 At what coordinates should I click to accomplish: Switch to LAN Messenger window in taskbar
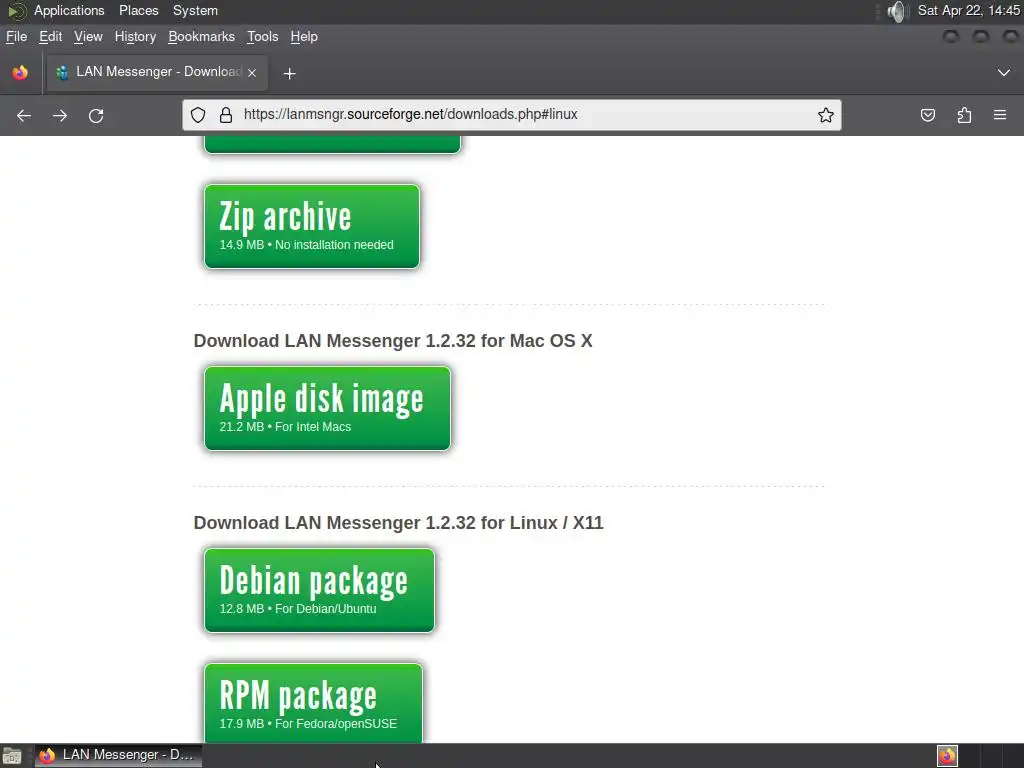point(118,756)
